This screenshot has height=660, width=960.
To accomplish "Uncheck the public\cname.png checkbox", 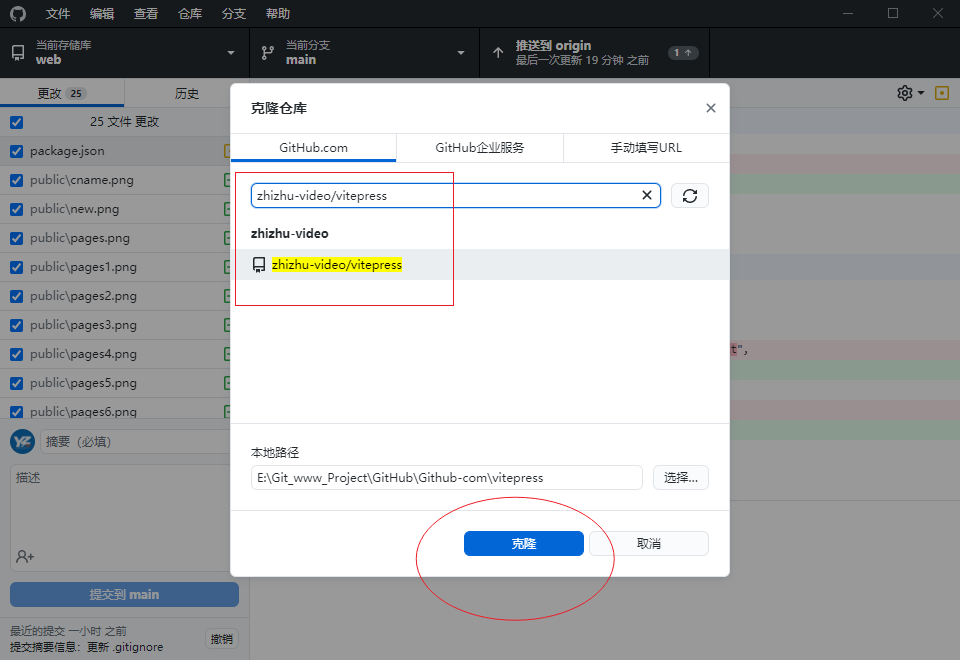I will [17, 181].
